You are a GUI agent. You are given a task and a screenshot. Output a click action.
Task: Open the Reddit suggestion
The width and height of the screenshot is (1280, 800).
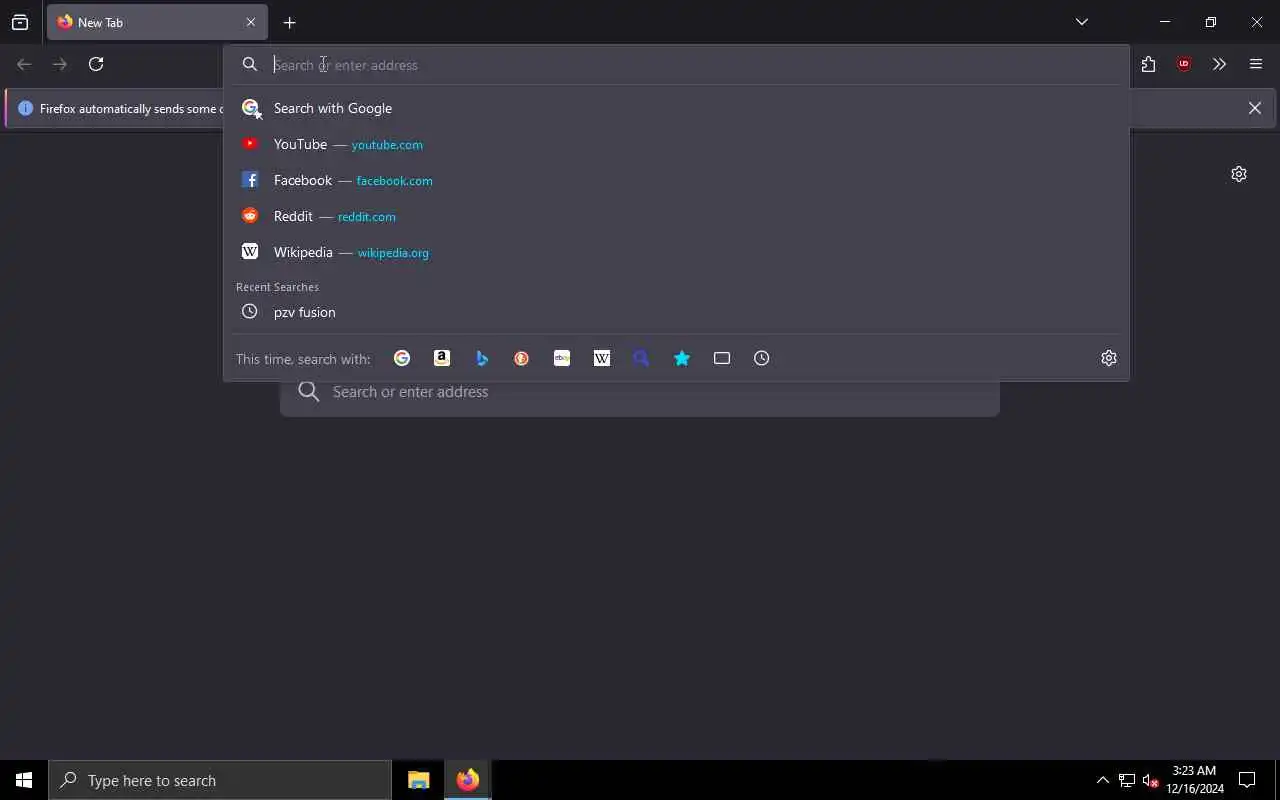pos(676,216)
